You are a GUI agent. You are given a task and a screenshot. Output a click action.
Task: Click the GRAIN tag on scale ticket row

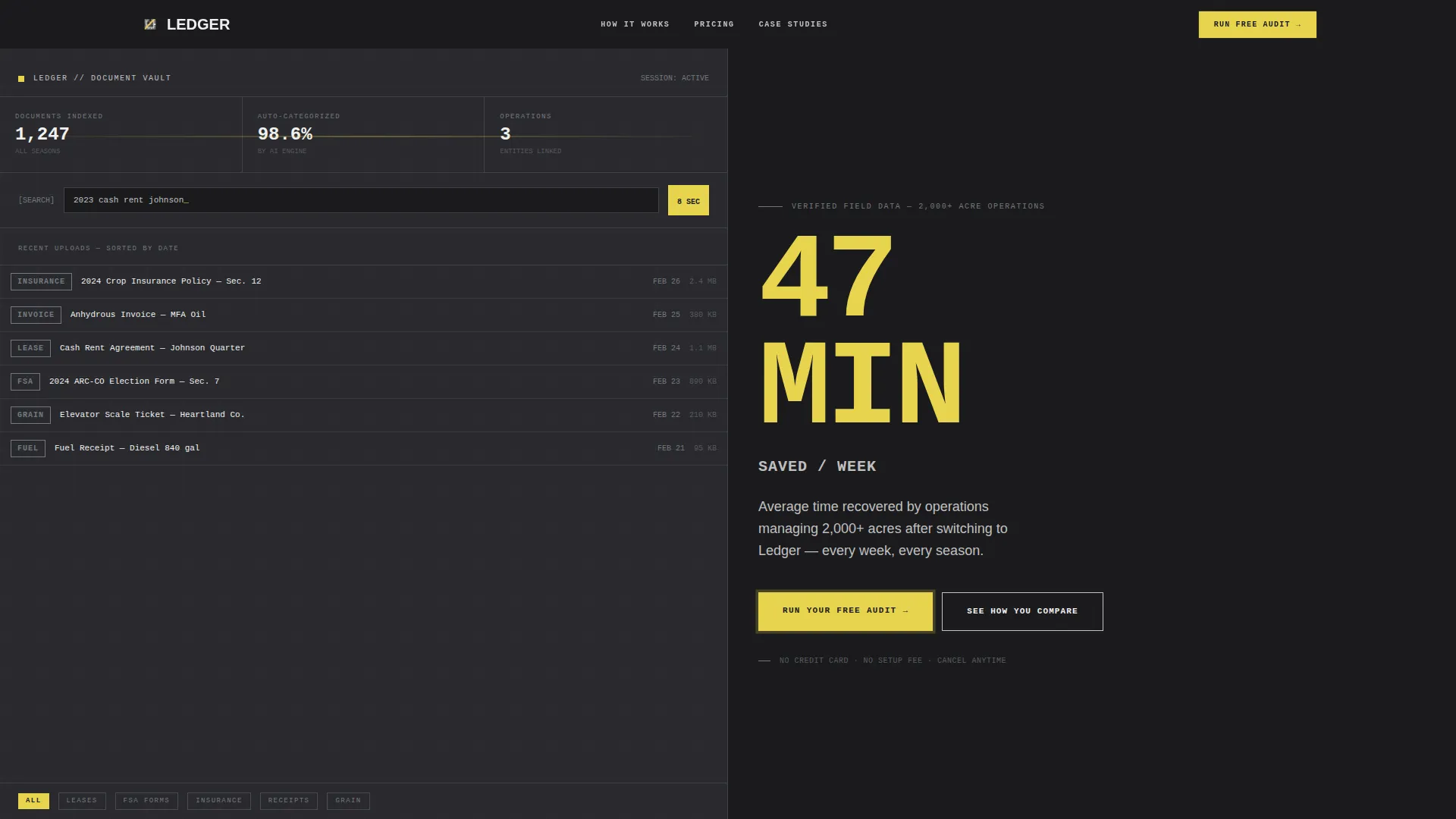(30, 415)
